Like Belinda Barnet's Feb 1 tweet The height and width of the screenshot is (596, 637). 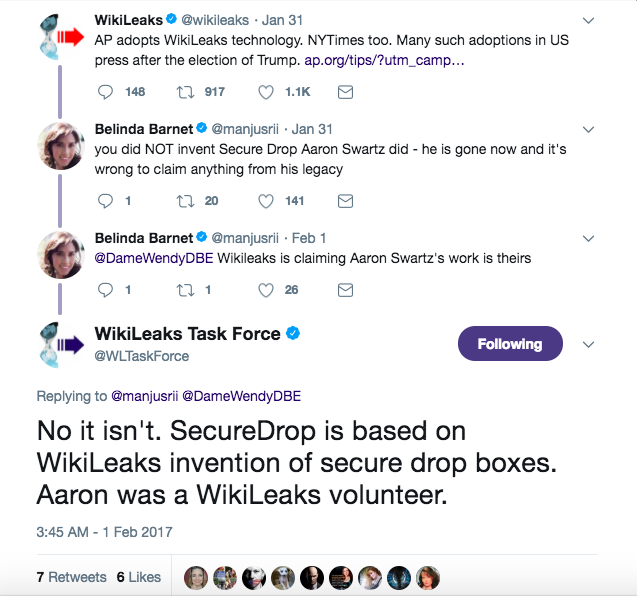[266, 290]
